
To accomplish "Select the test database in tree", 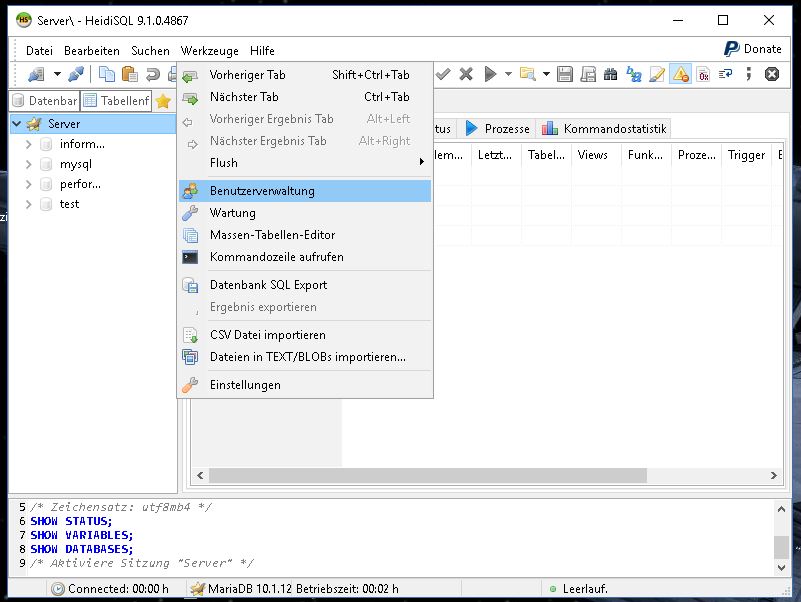I will click(x=69, y=204).
